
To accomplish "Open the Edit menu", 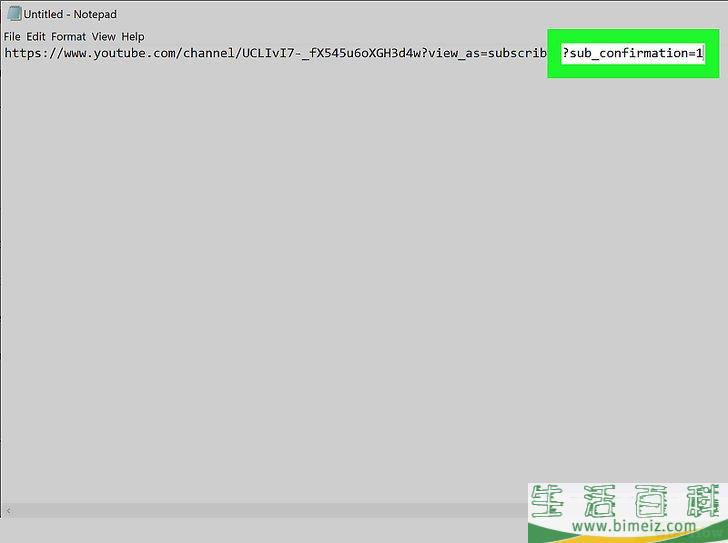I will coord(36,37).
